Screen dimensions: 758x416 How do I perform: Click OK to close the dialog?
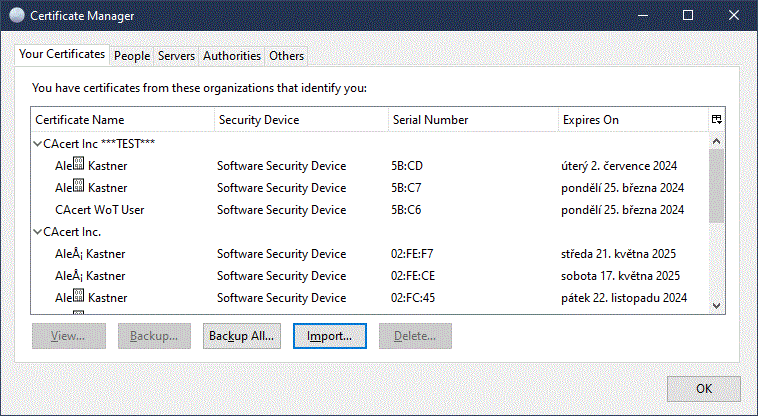click(x=703, y=389)
